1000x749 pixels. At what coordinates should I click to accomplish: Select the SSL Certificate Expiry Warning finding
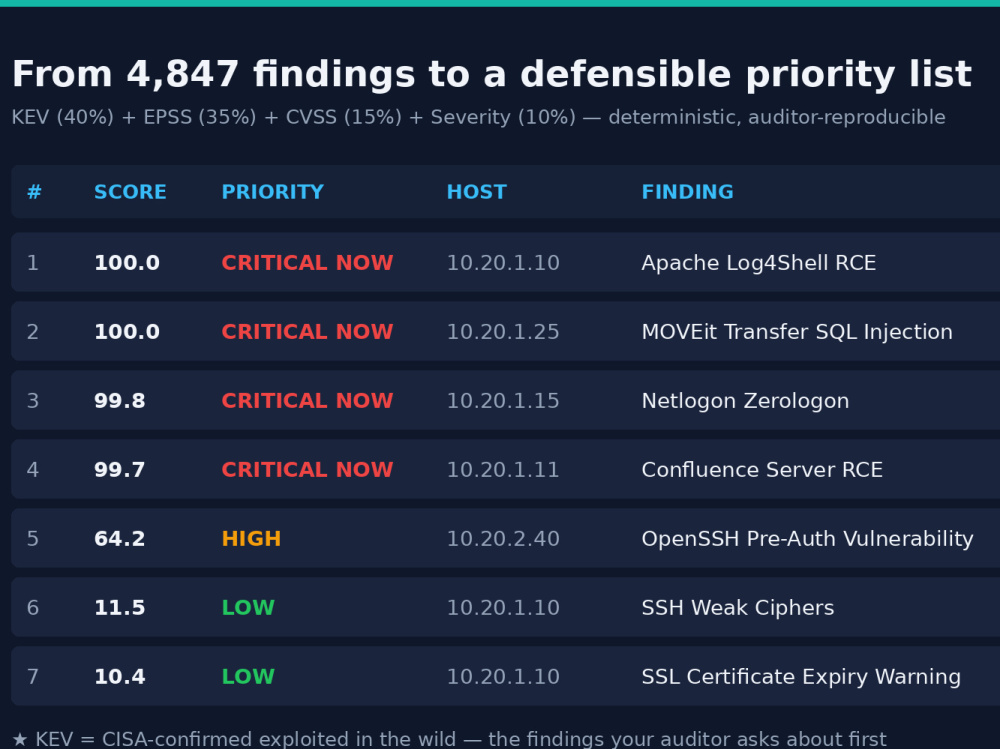(x=801, y=676)
